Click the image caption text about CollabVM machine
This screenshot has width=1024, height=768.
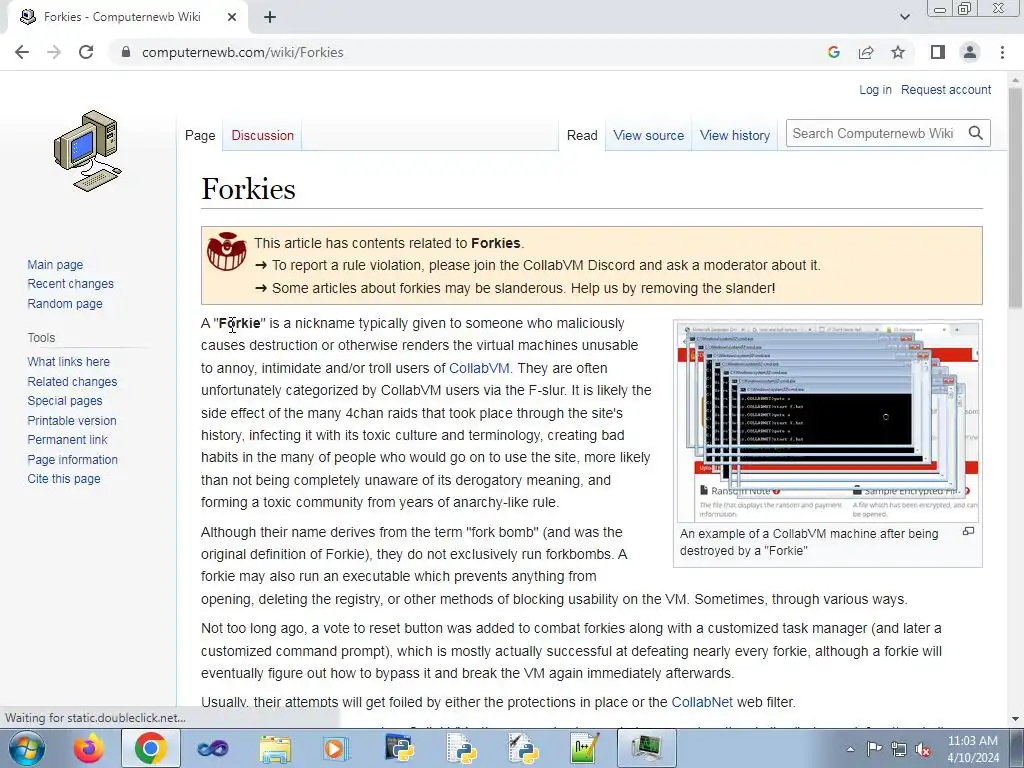pos(809,542)
